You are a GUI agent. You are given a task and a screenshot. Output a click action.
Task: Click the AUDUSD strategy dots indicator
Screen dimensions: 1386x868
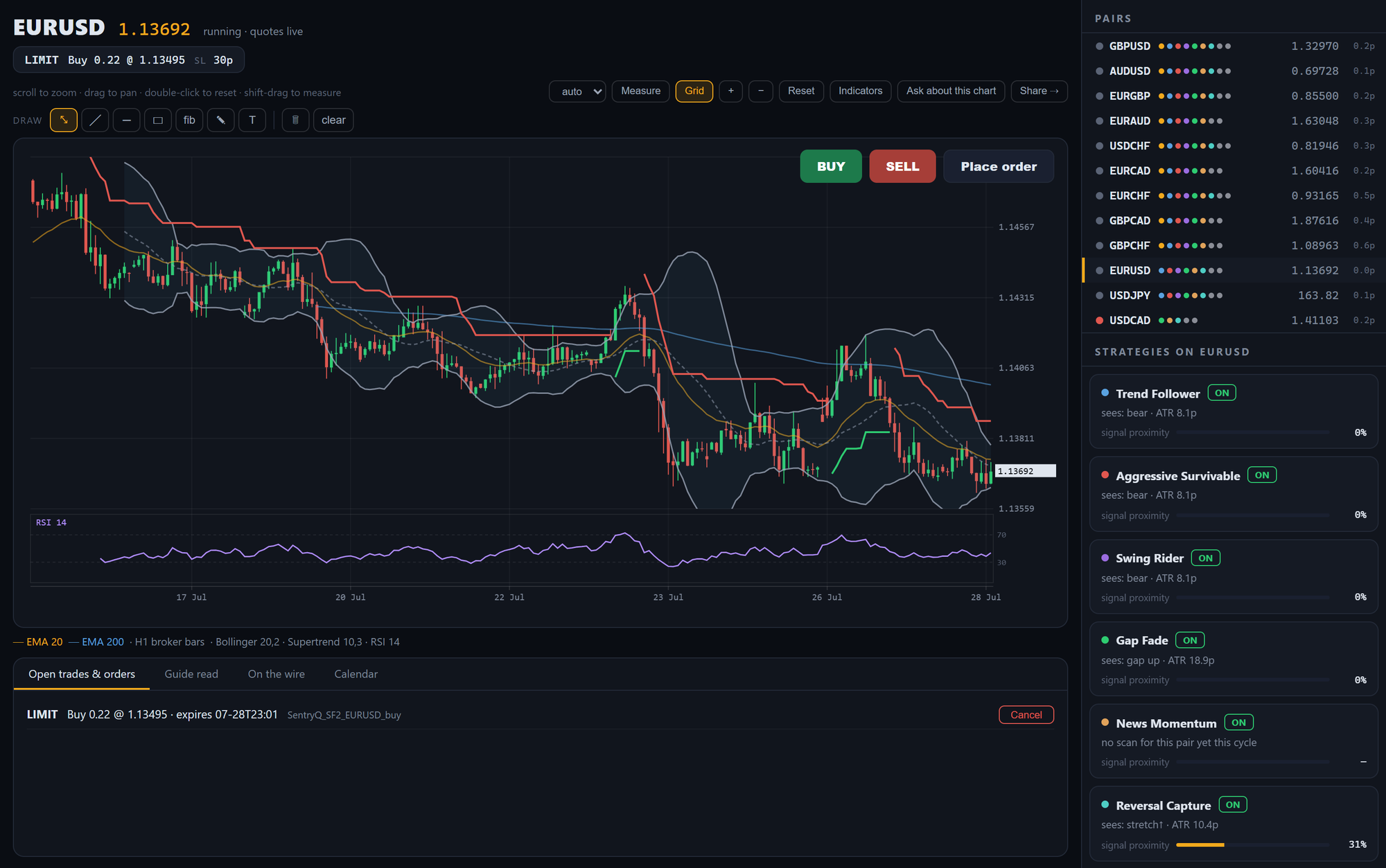pos(1195,71)
